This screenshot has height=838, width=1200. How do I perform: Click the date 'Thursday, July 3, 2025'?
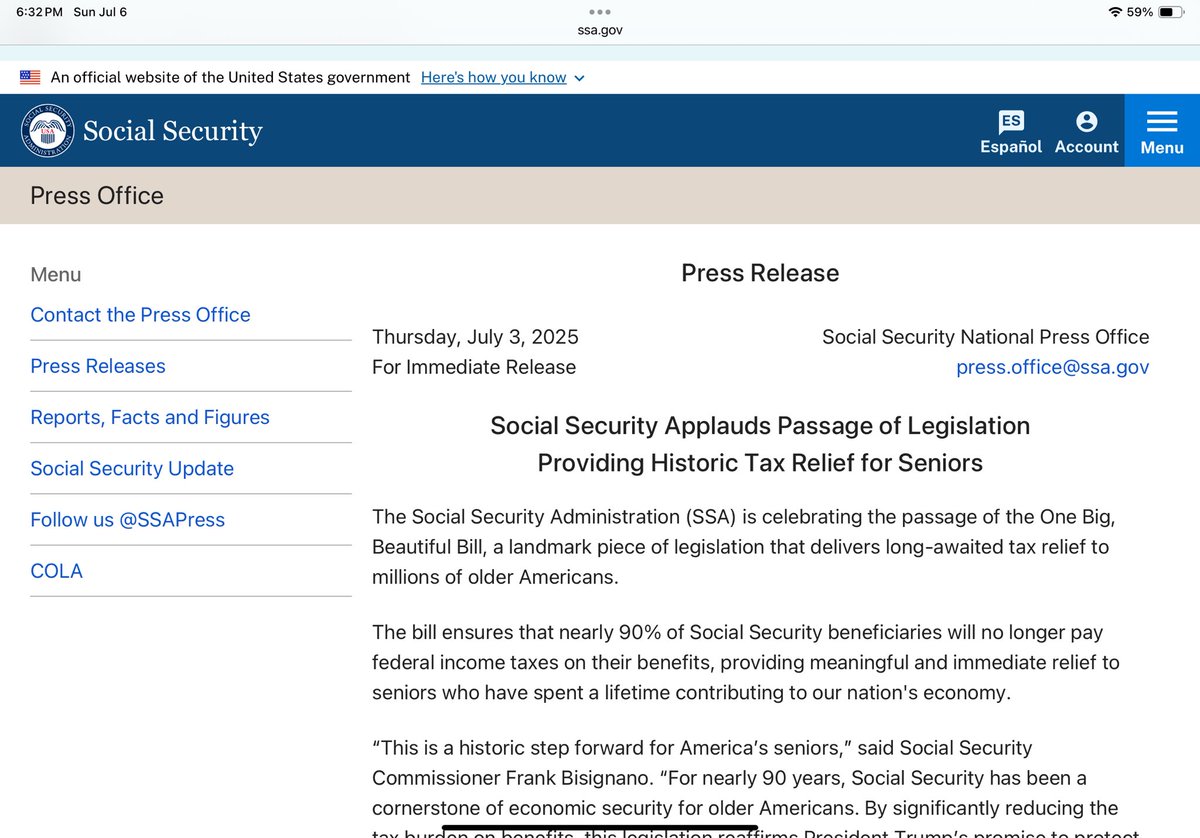click(x=475, y=337)
